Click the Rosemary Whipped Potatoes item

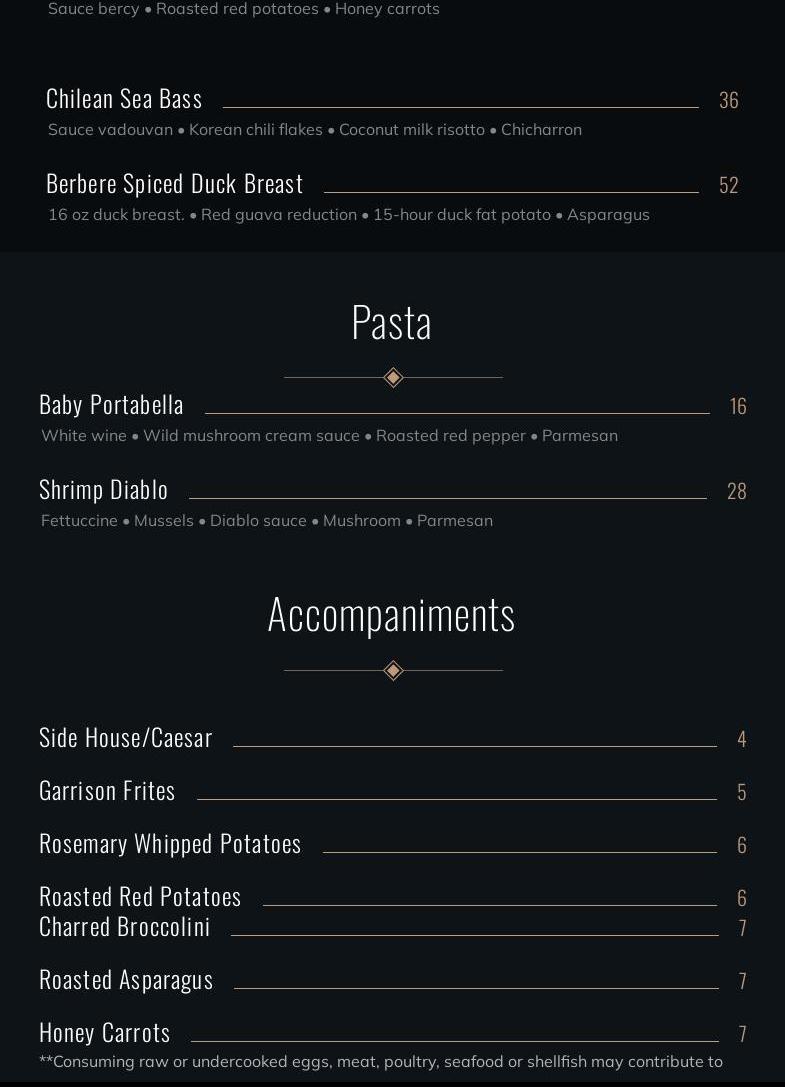pyautogui.click(x=170, y=844)
